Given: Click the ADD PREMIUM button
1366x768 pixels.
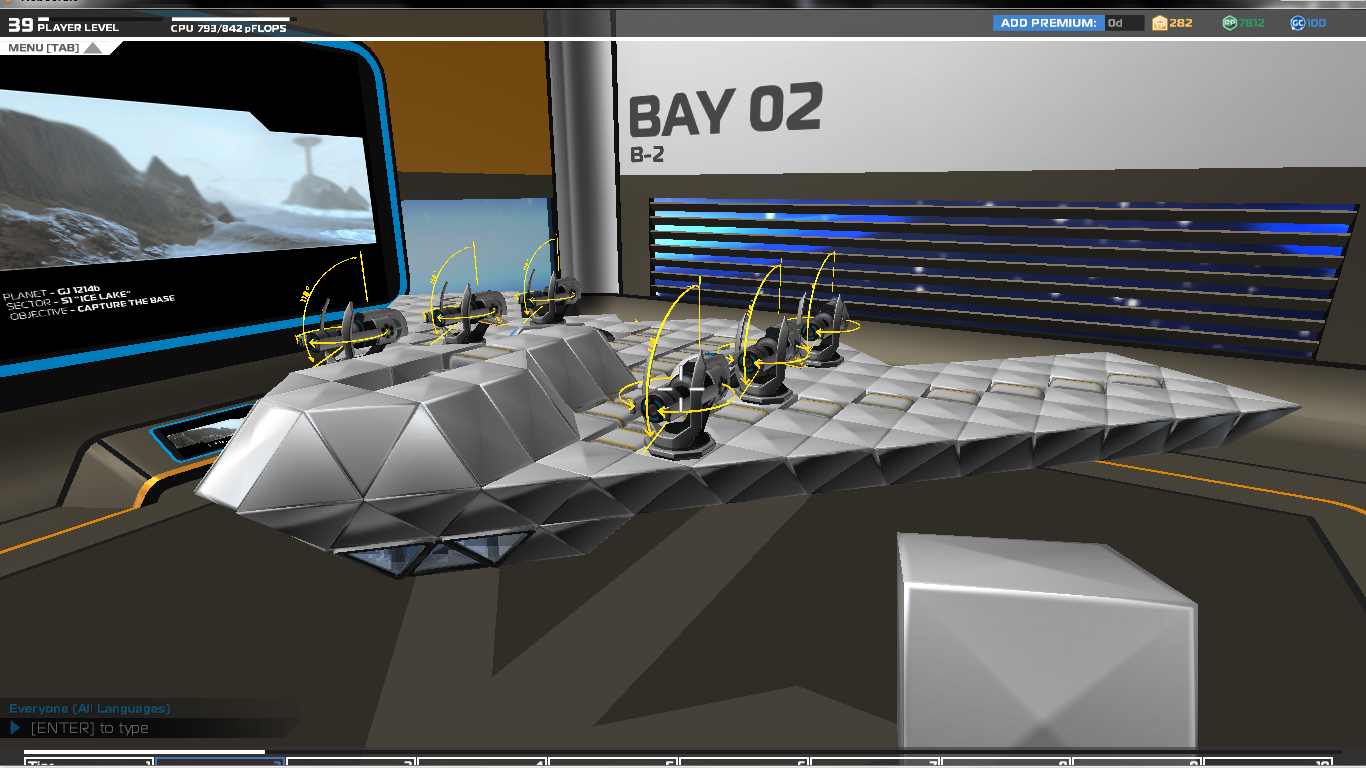Looking at the screenshot, I should pyautogui.click(x=1048, y=23).
